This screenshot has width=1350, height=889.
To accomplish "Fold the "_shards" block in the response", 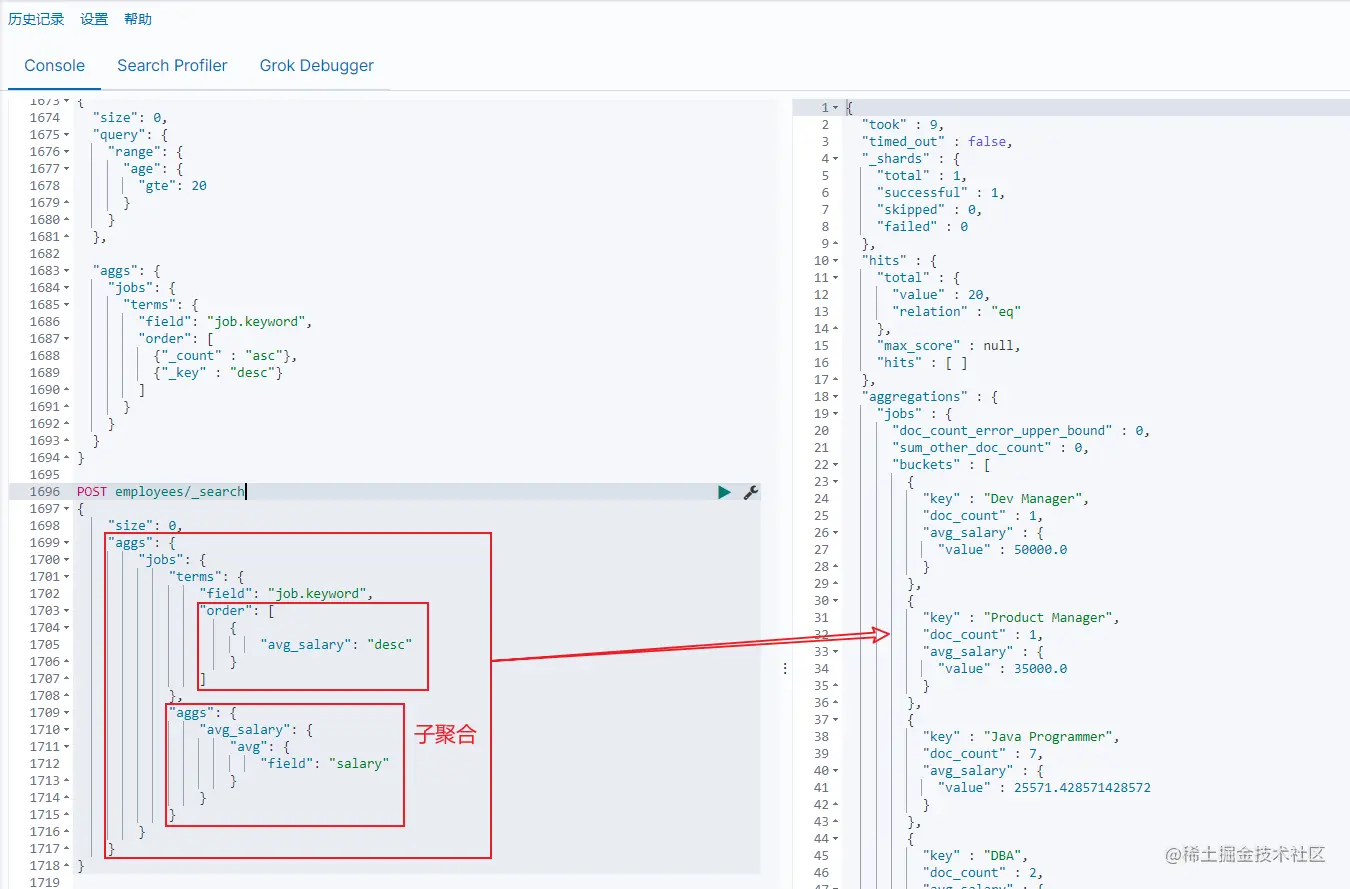I will [x=836, y=158].
